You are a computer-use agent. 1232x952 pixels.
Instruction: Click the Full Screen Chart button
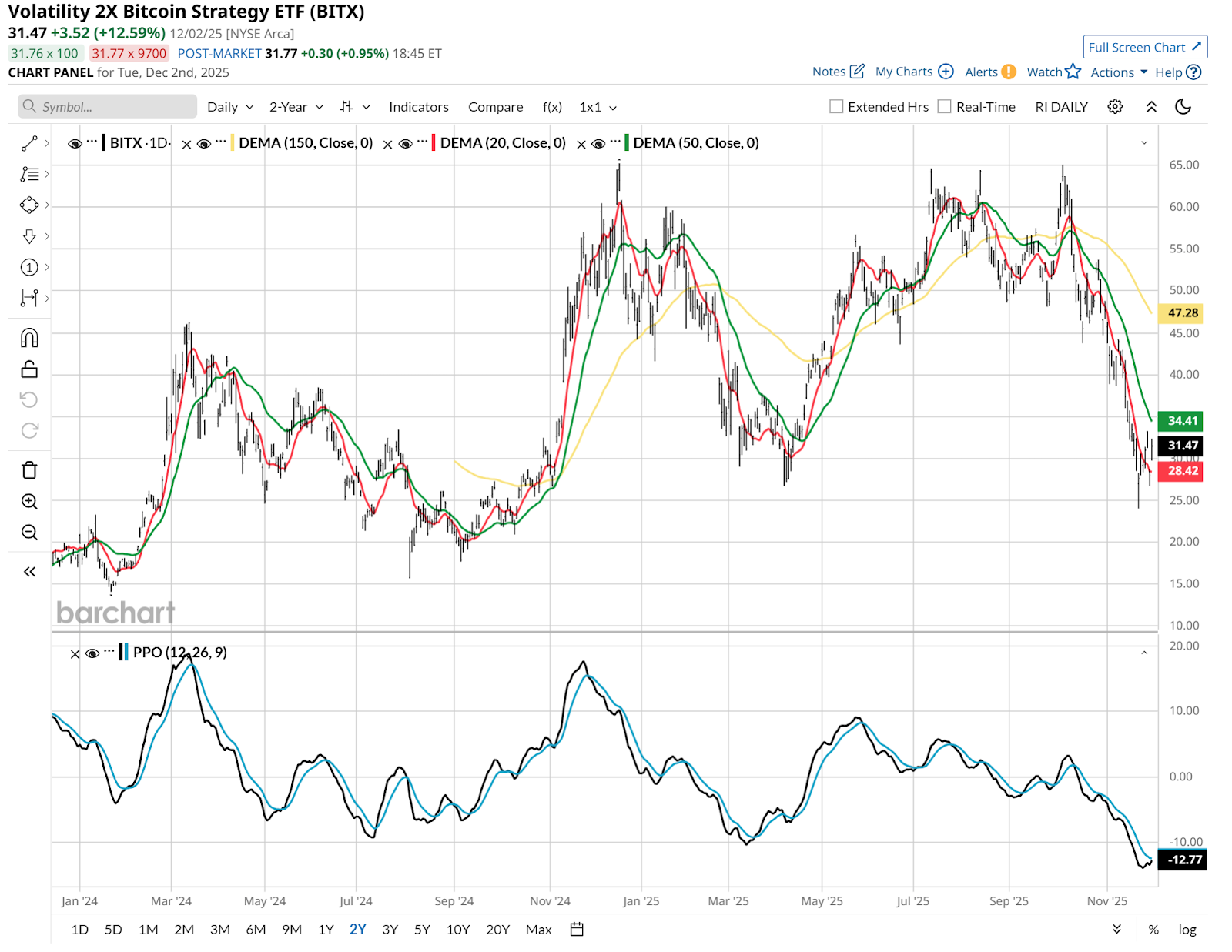pyautogui.click(x=1144, y=47)
